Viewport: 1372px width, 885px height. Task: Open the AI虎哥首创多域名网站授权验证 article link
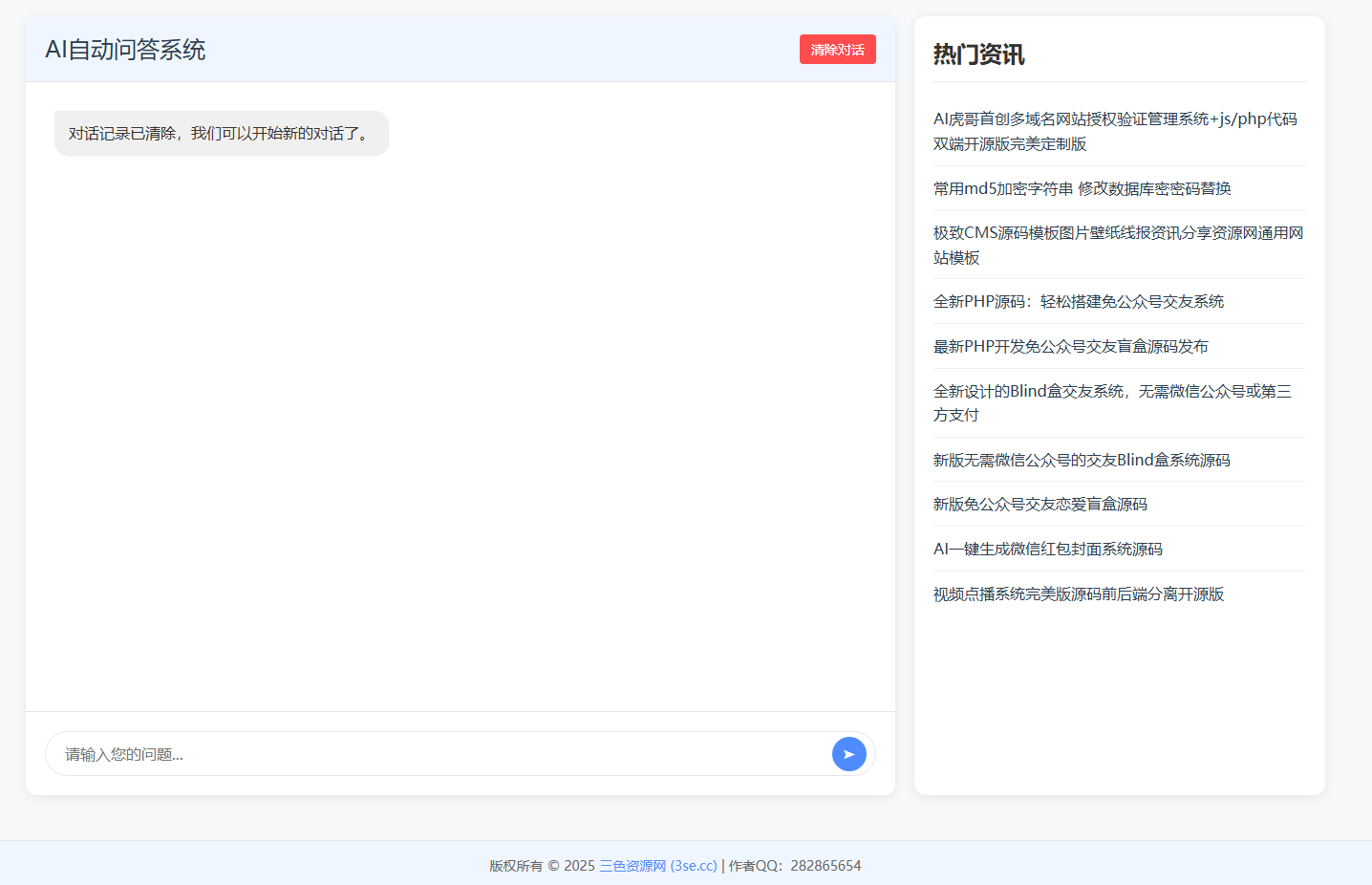1116,132
